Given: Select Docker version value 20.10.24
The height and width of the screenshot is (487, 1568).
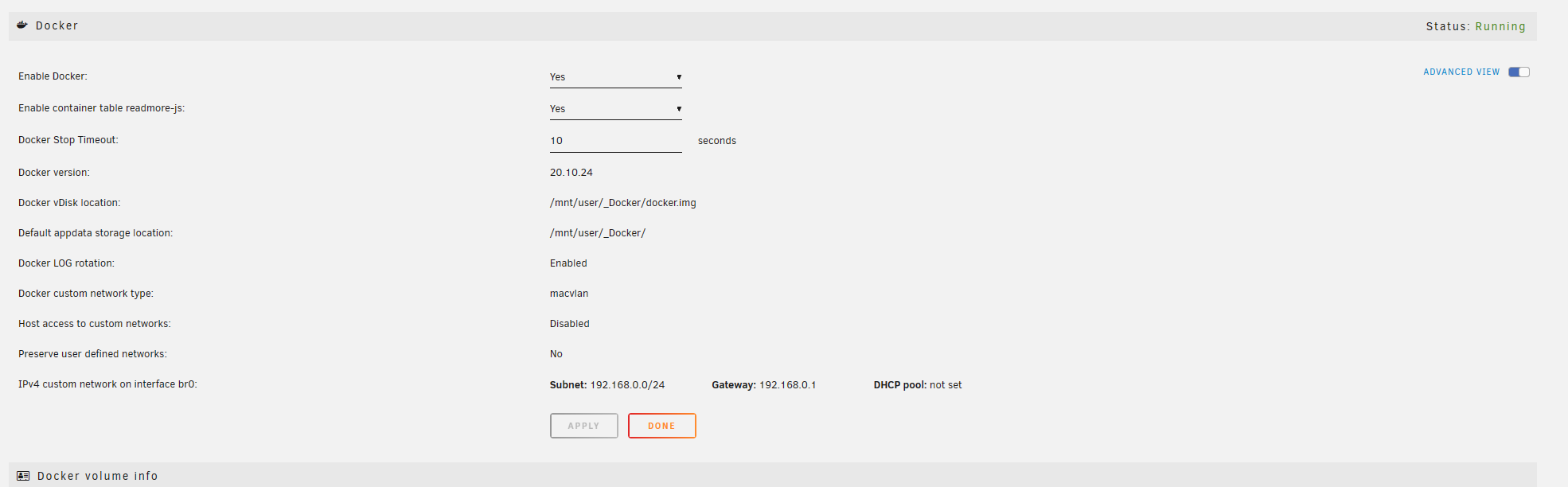Looking at the screenshot, I should 571,173.
